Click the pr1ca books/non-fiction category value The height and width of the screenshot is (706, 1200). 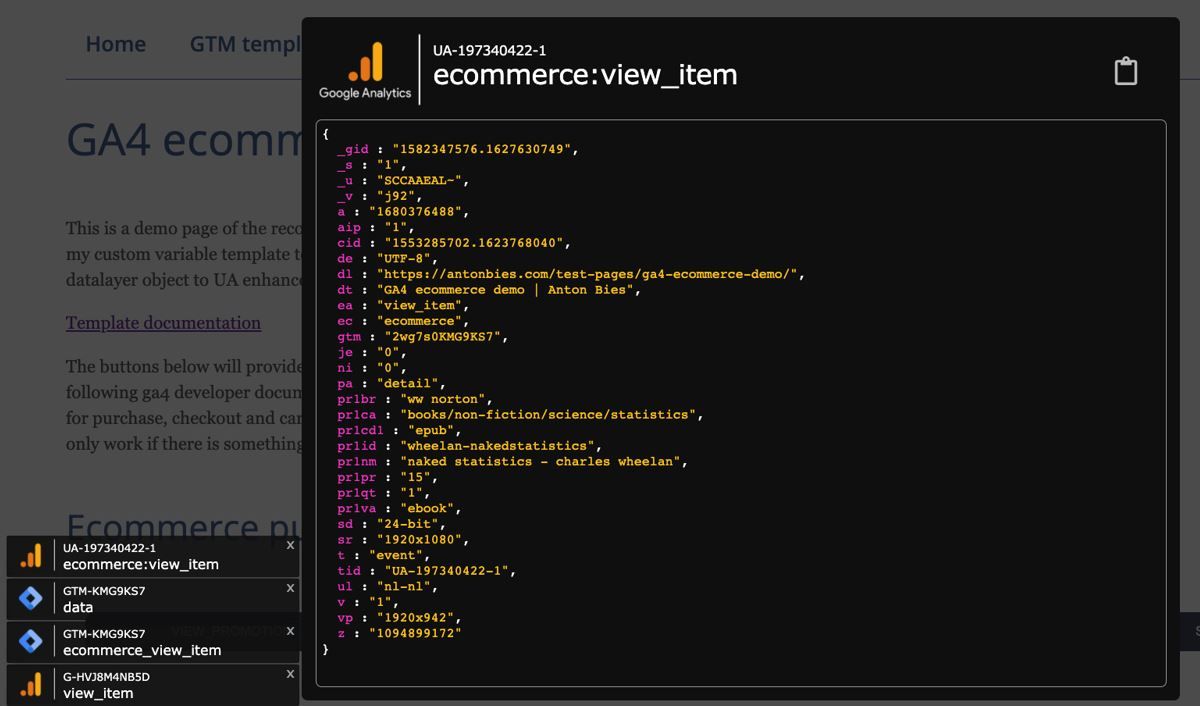[548, 415]
